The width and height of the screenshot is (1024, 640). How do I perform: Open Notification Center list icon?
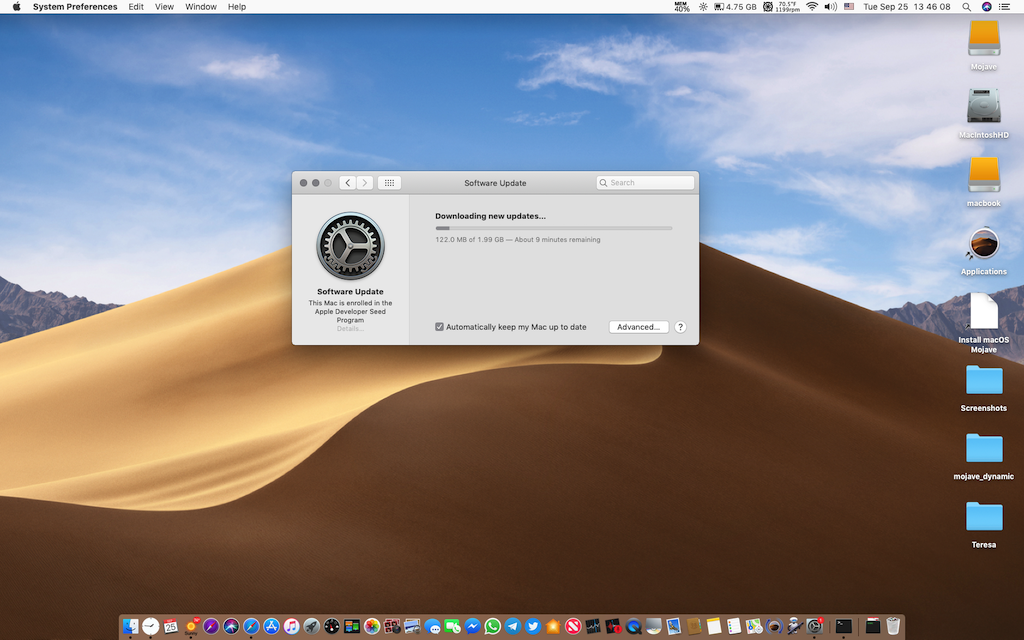pos(1004,7)
